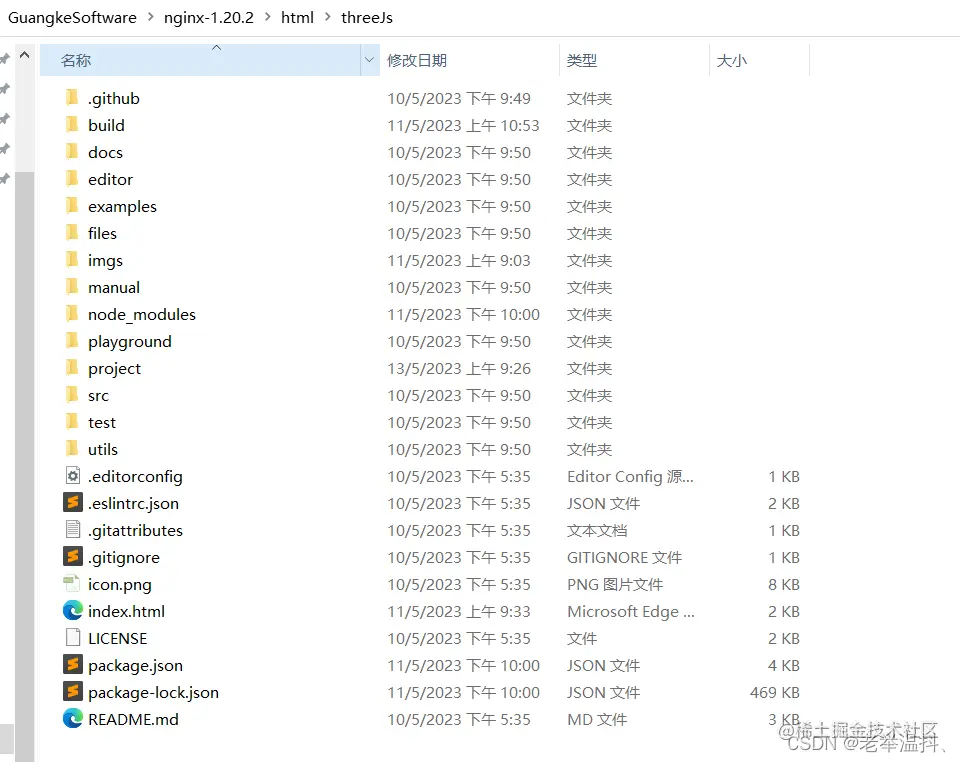Click the Edge icon of README.md

(73, 718)
